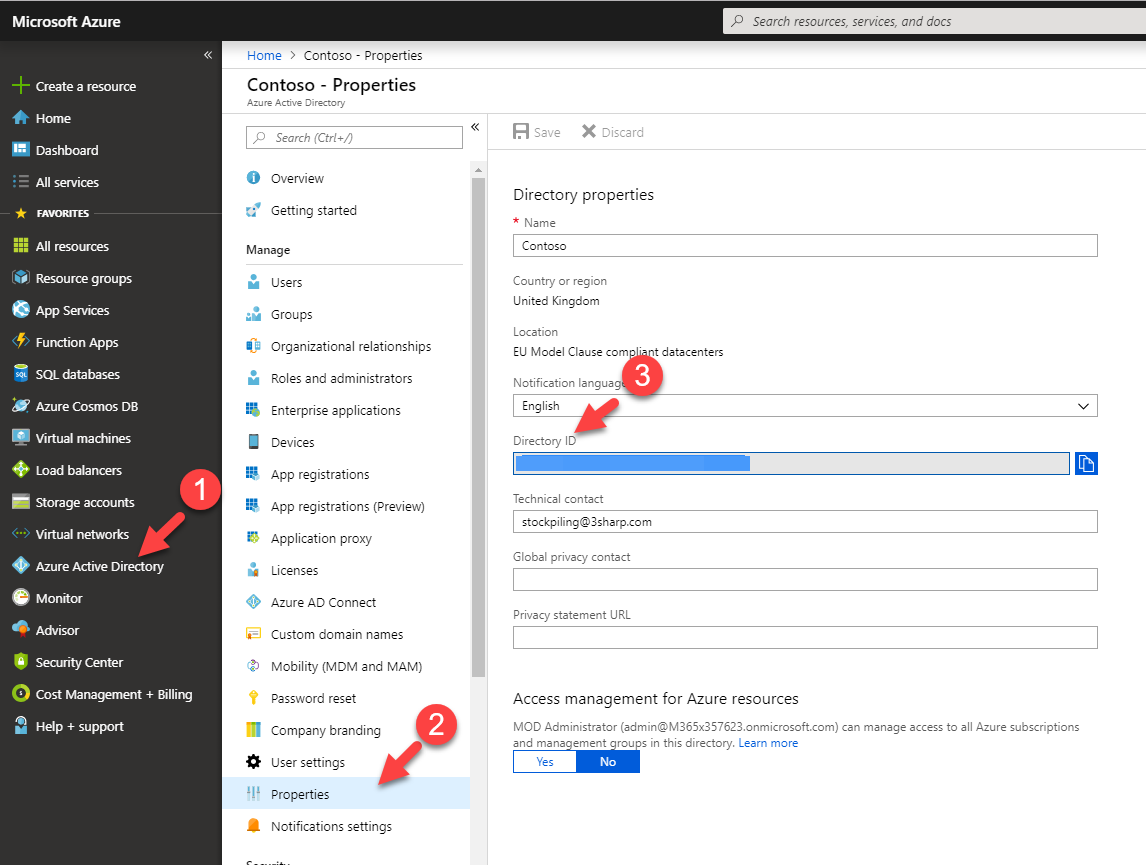Click the Virtual machines monitor icon

(20, 438)
